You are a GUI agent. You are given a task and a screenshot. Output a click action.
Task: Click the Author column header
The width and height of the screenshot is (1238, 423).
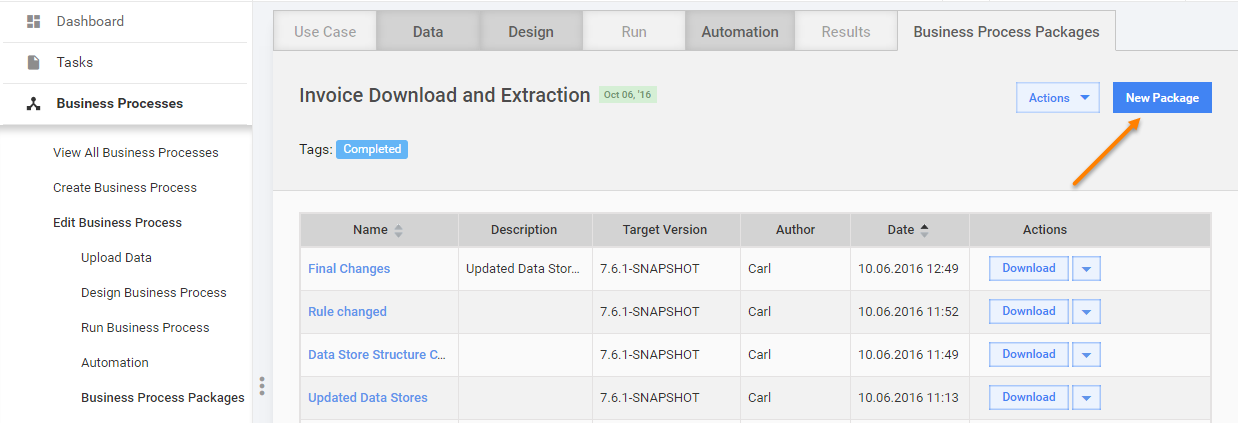(796, 230)
